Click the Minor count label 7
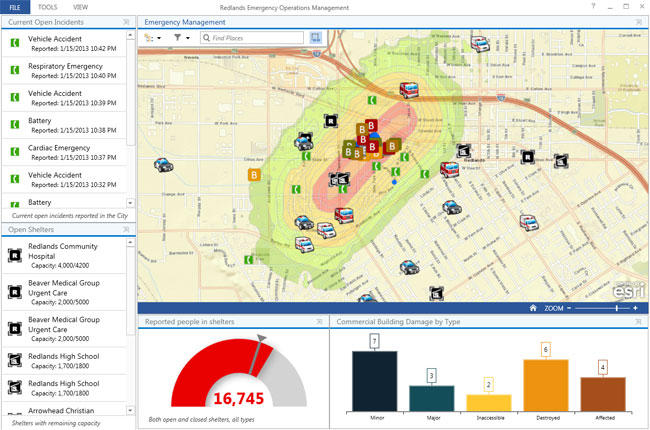 (375, 341)
